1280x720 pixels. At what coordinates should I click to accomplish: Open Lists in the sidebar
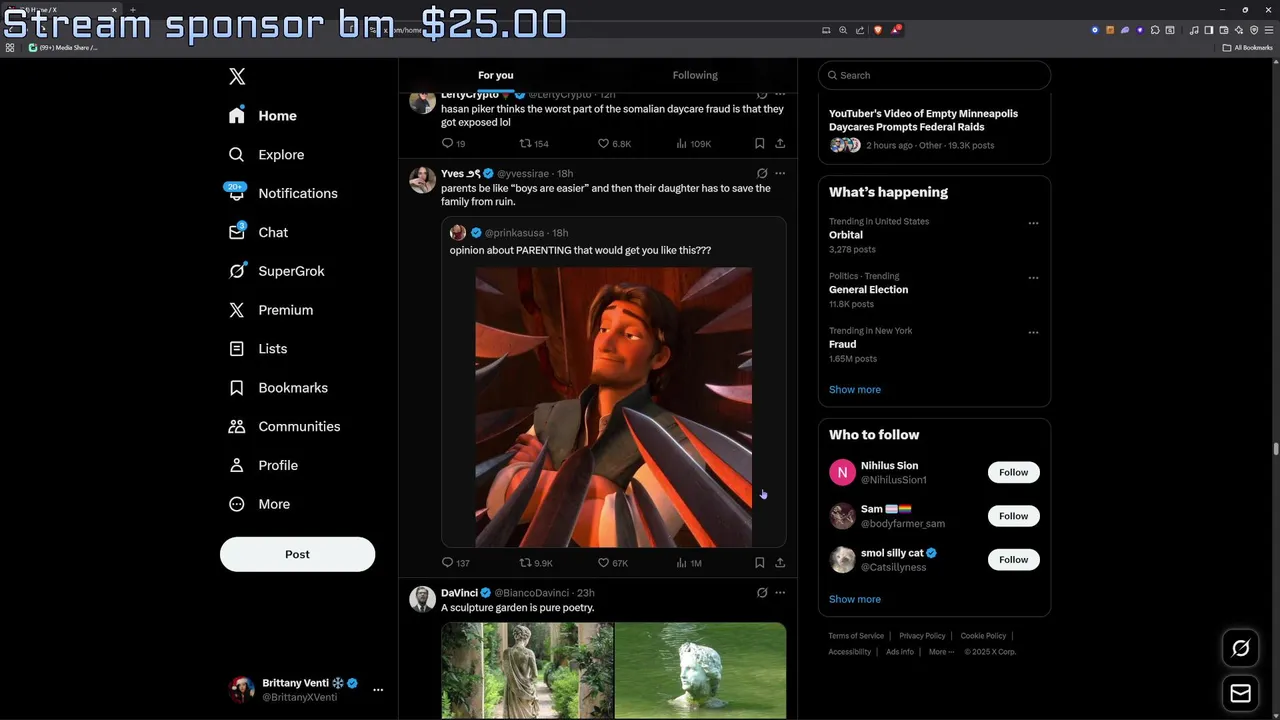258,349
